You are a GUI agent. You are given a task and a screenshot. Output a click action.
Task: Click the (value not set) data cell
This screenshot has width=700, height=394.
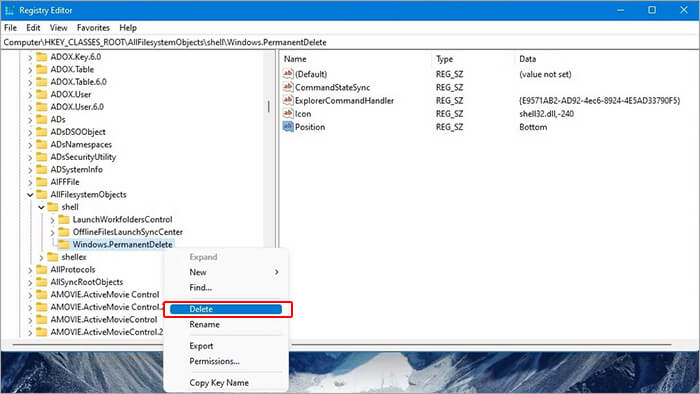pyautogui.click(x=545, y=74)
